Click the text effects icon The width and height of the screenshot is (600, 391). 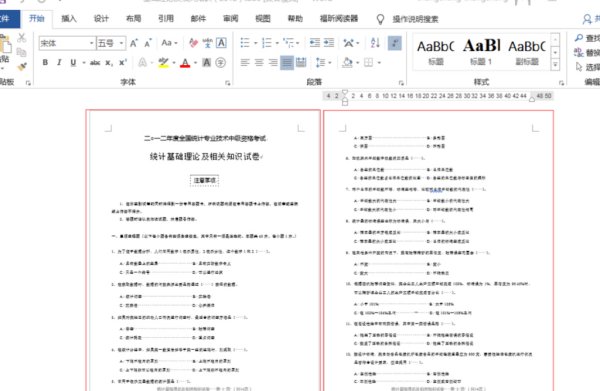[142, 62]
